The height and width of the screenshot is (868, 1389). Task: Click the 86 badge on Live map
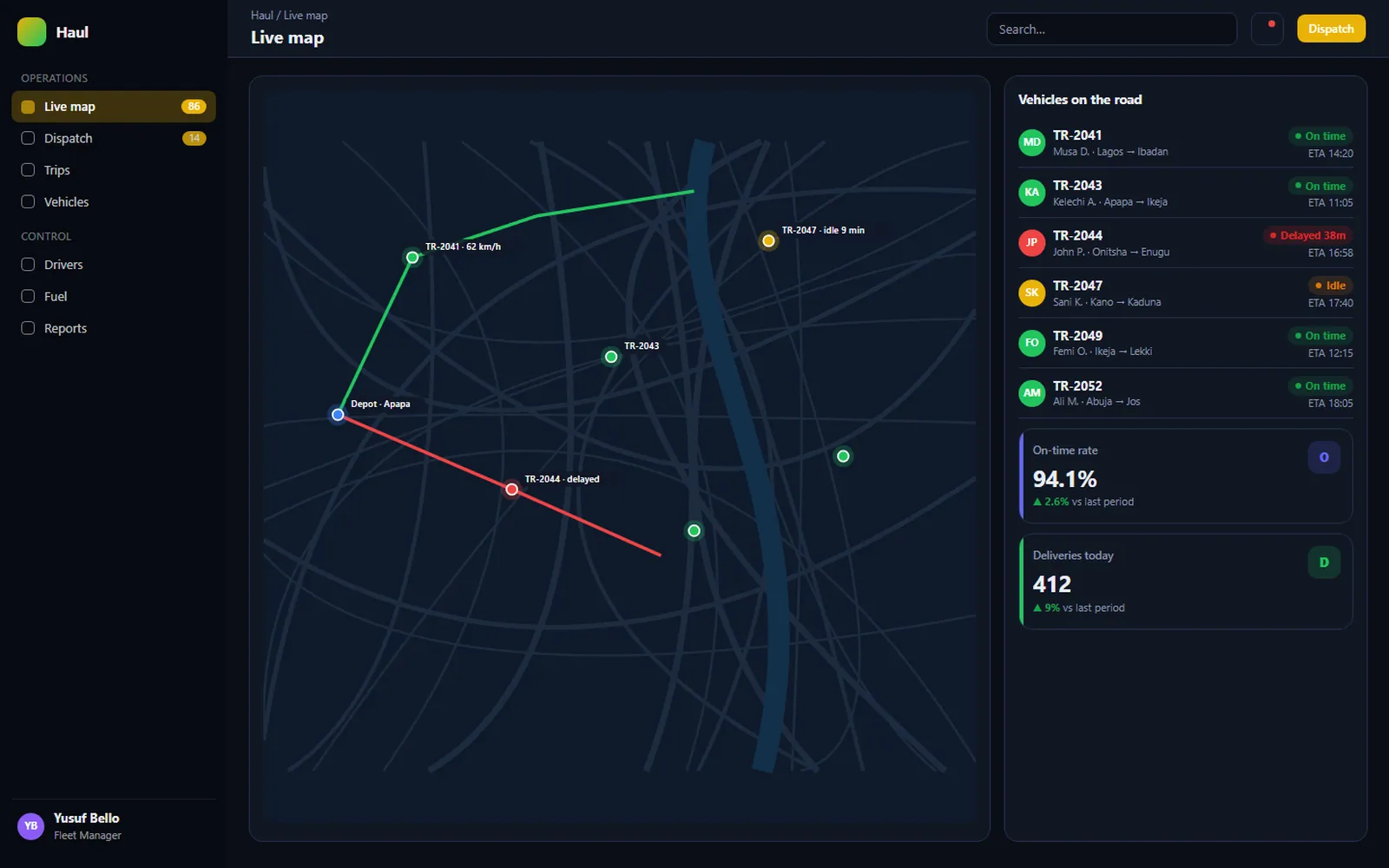[x=194, y=107]
